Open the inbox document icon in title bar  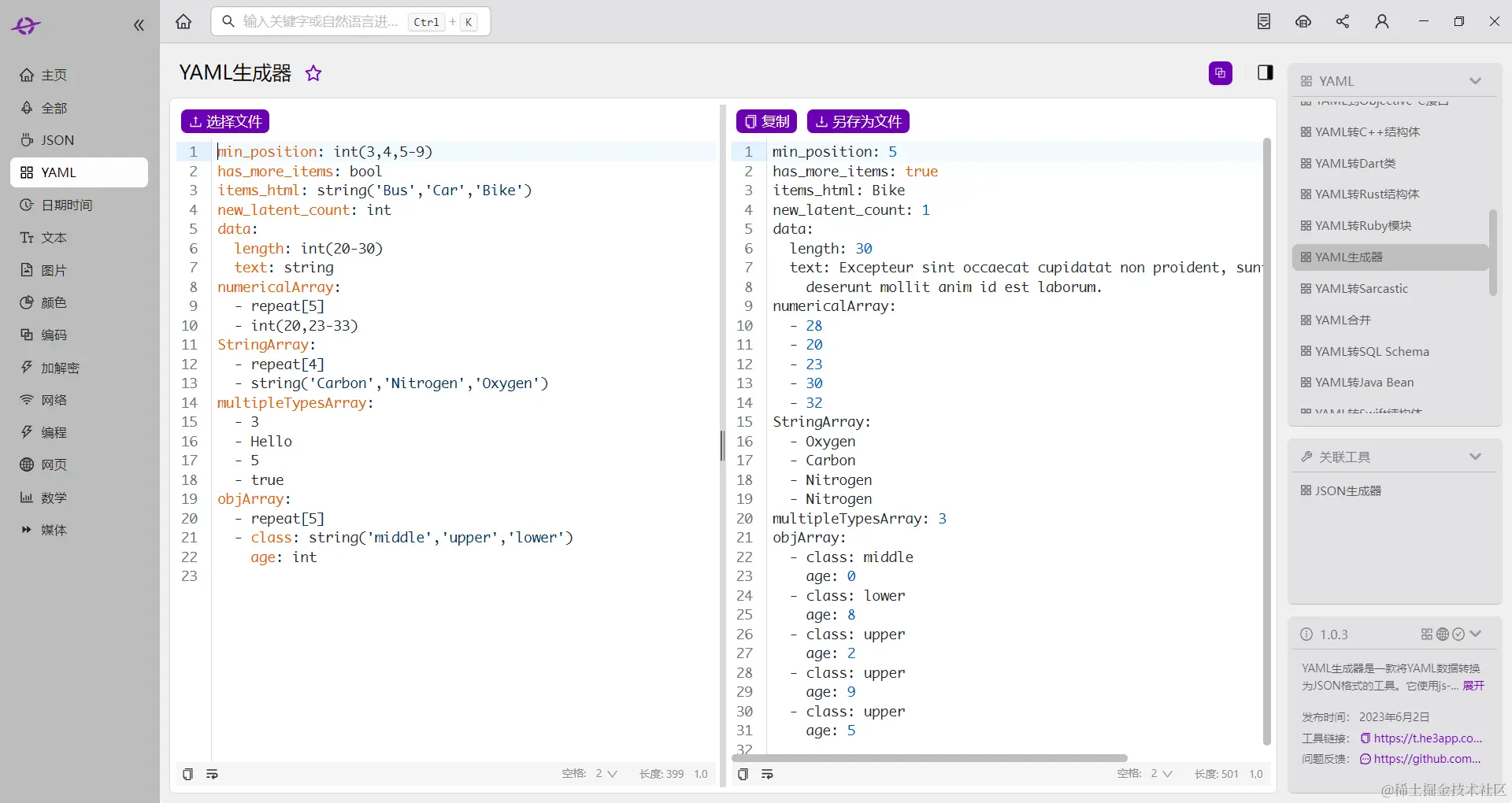1264,22
